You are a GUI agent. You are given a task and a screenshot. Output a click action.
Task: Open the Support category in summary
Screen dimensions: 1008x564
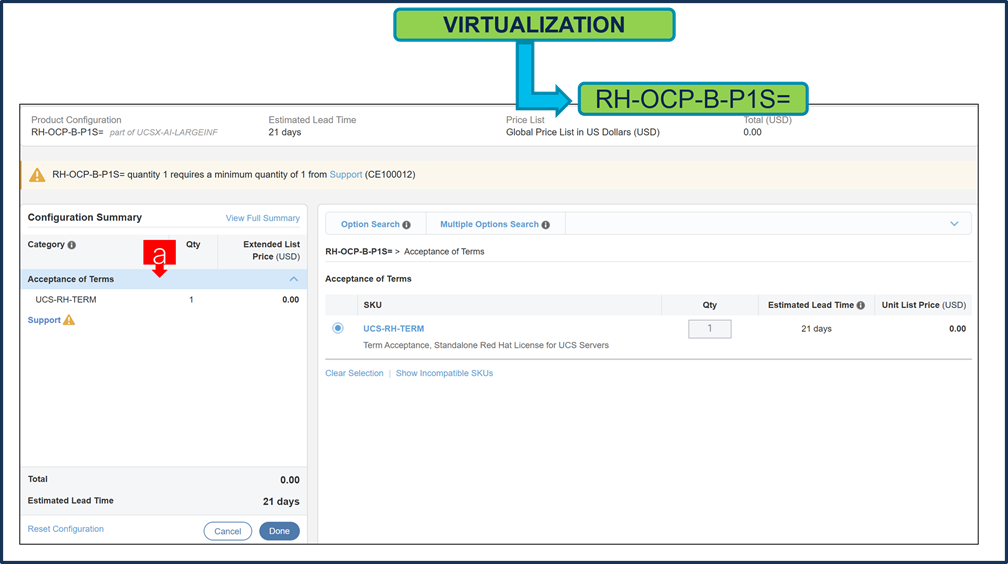44,320
